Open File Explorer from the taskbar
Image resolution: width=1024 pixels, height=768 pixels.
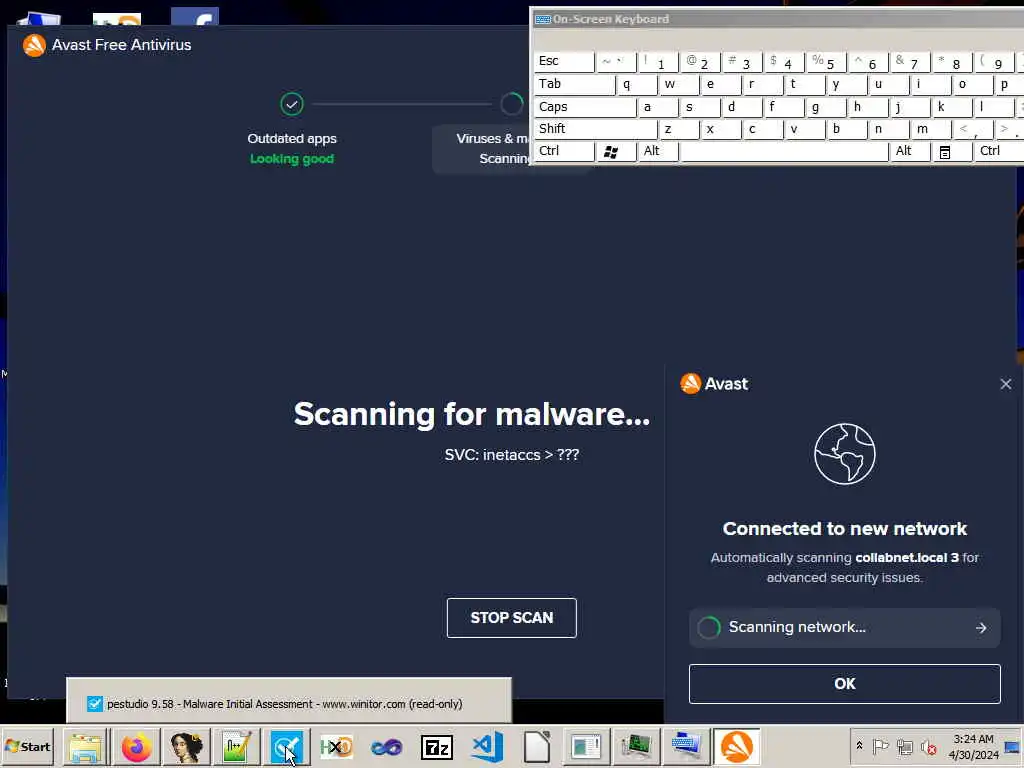pyautogui.click(x=85, y=746)
